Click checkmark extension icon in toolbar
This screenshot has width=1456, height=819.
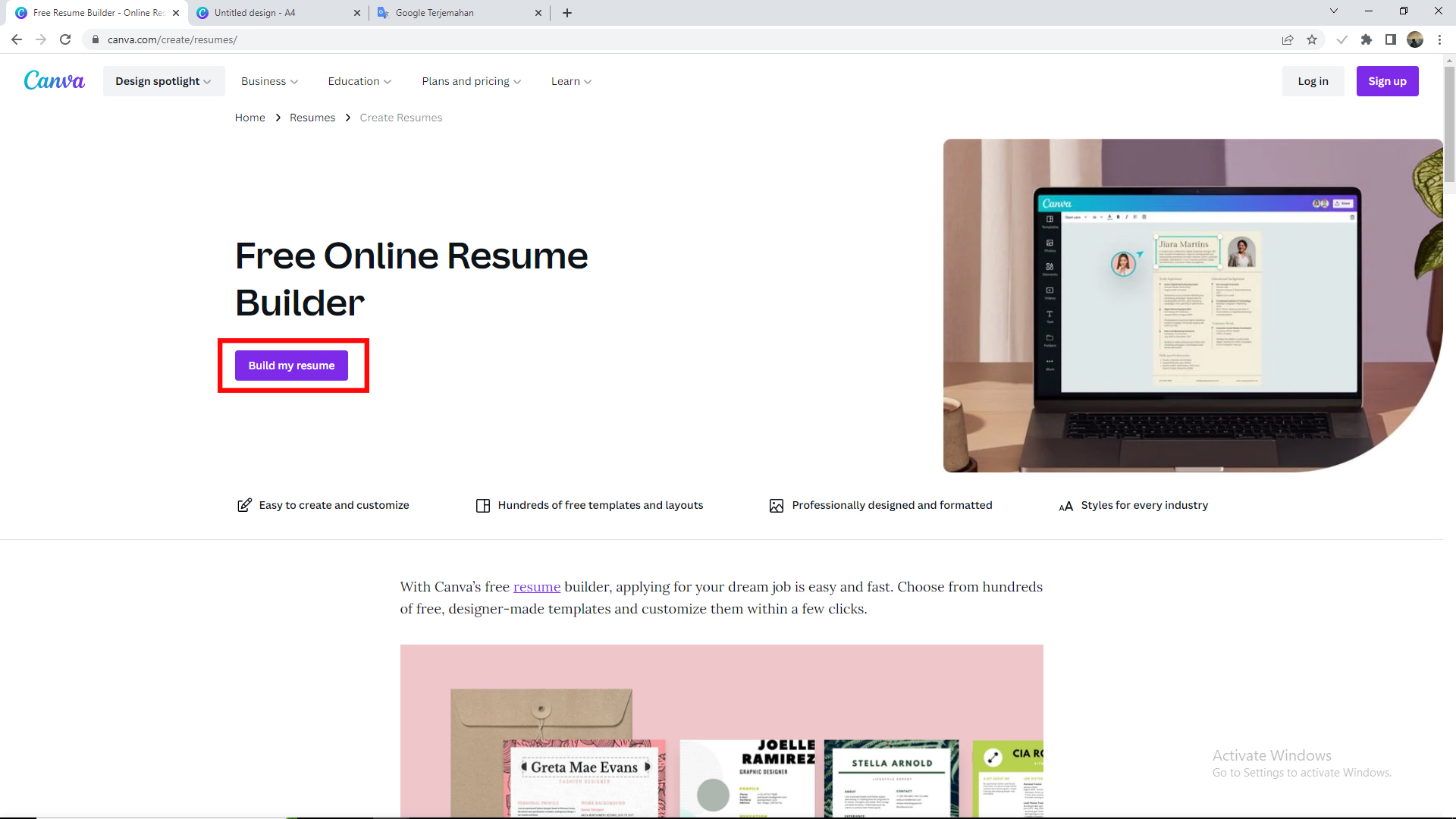pyautogui.click(x=1341, y=39)
